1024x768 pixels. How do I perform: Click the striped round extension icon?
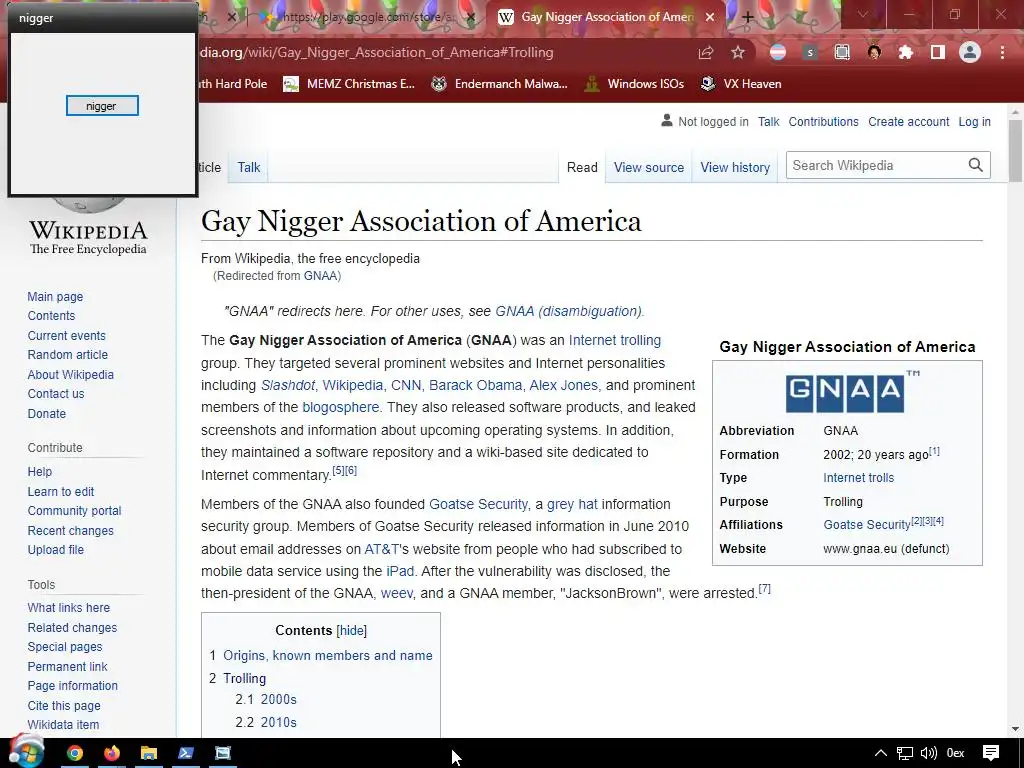[x=778, y=52]
